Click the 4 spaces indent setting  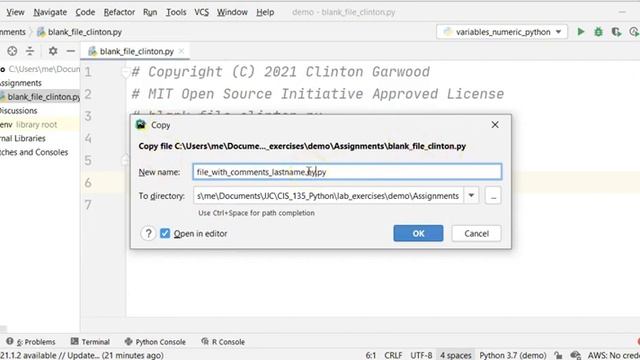456,355
